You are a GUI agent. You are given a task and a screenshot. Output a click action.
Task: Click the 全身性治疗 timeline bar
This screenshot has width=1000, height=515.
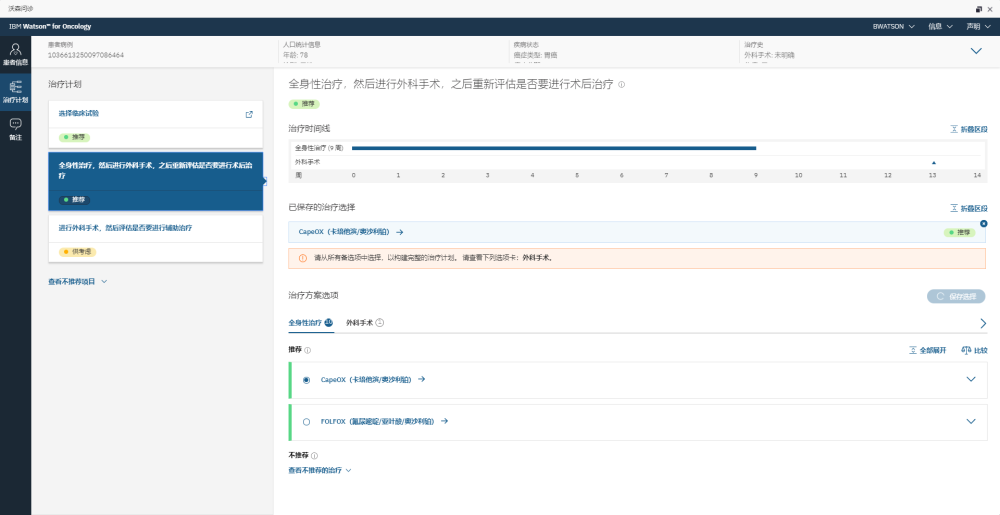tap(553, 148)
